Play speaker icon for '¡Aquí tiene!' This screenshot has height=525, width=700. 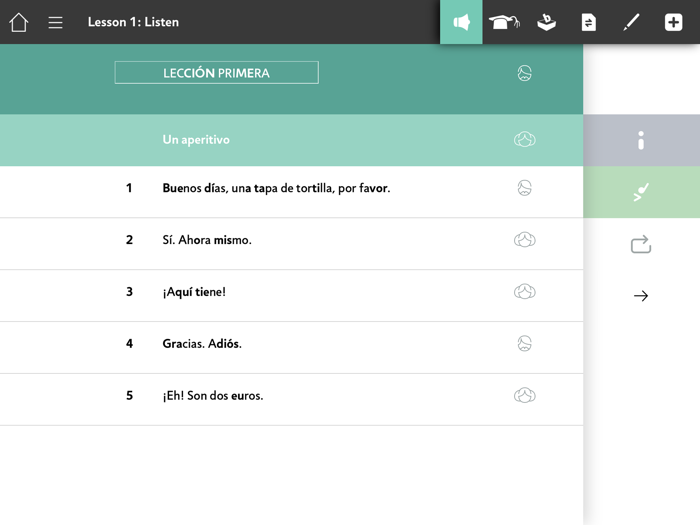click(x=525, y=292)
